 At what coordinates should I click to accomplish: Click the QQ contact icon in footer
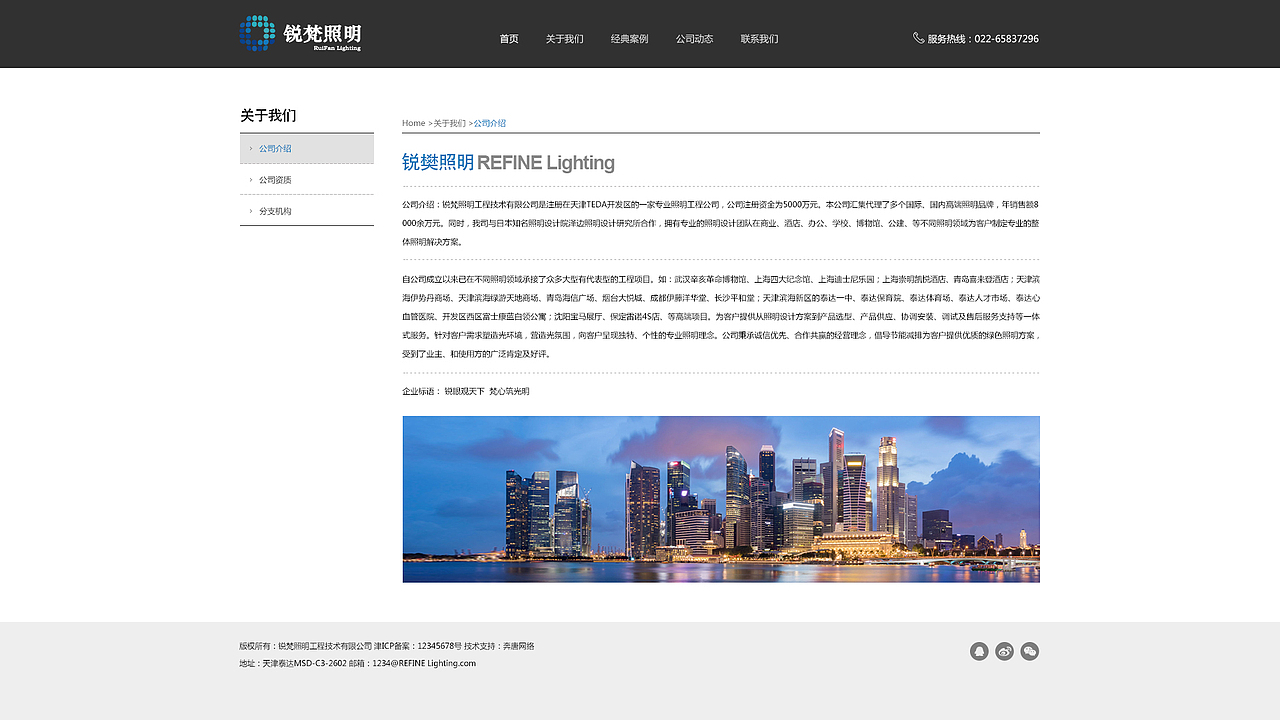(x=979, y=651)
